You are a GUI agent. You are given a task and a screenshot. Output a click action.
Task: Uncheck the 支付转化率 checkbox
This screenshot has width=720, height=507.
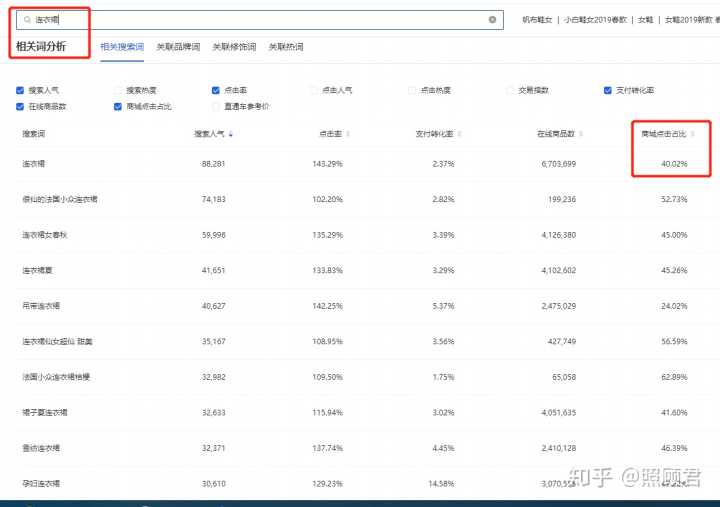pos(607,90)
